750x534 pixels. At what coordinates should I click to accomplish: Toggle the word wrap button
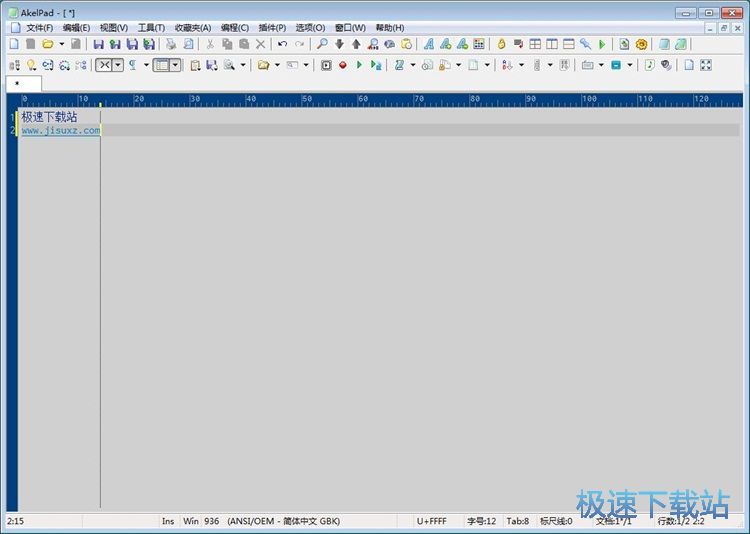104,65
